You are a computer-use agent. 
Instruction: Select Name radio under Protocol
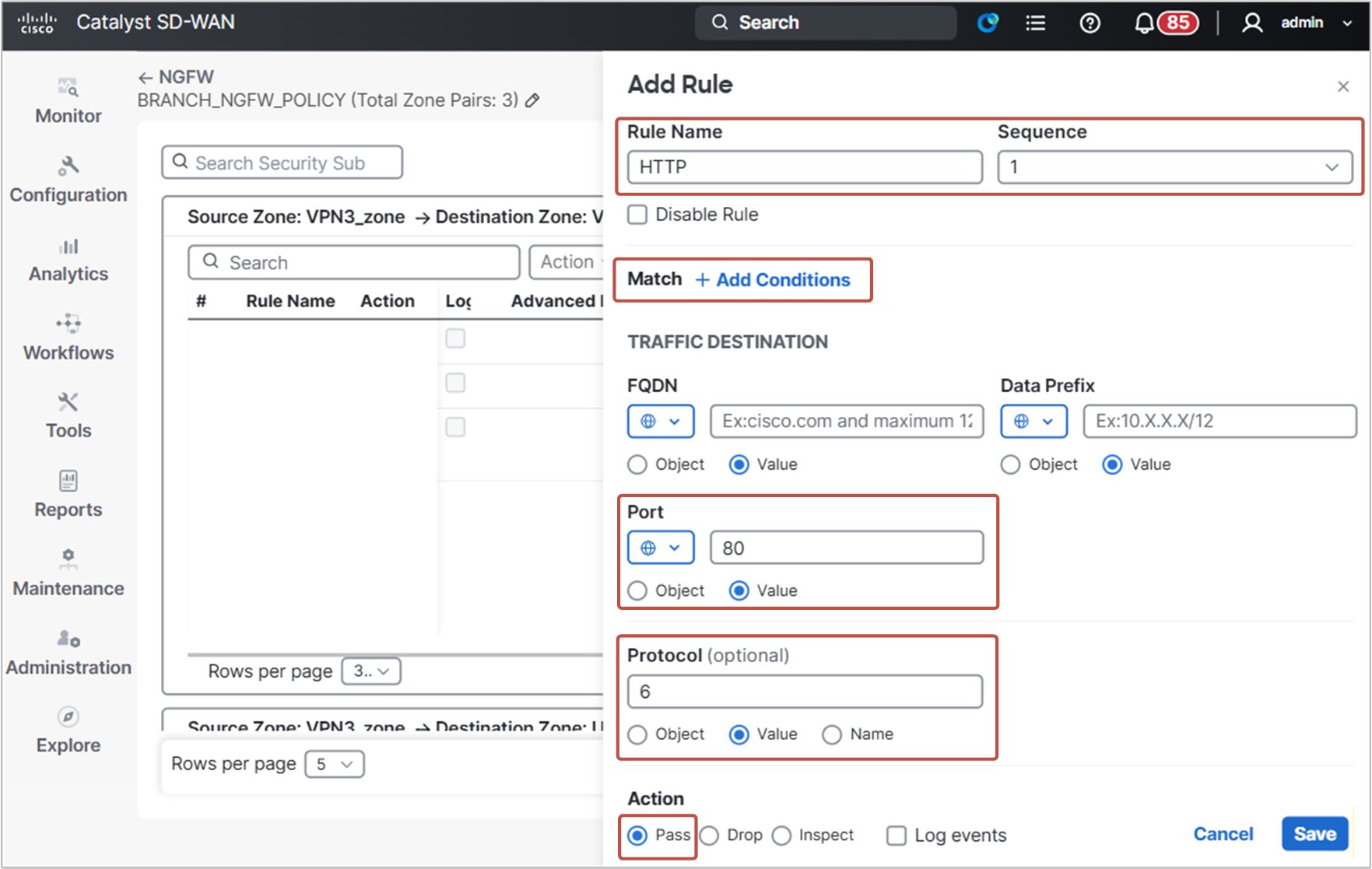pyautogui.click(x=832, y=734)
